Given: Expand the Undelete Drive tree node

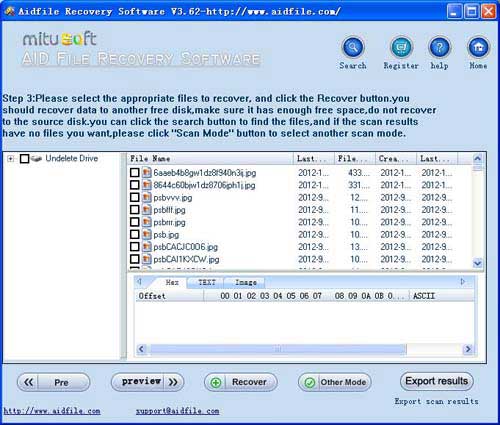Looking at the screenshot, I should click(11, 159).
